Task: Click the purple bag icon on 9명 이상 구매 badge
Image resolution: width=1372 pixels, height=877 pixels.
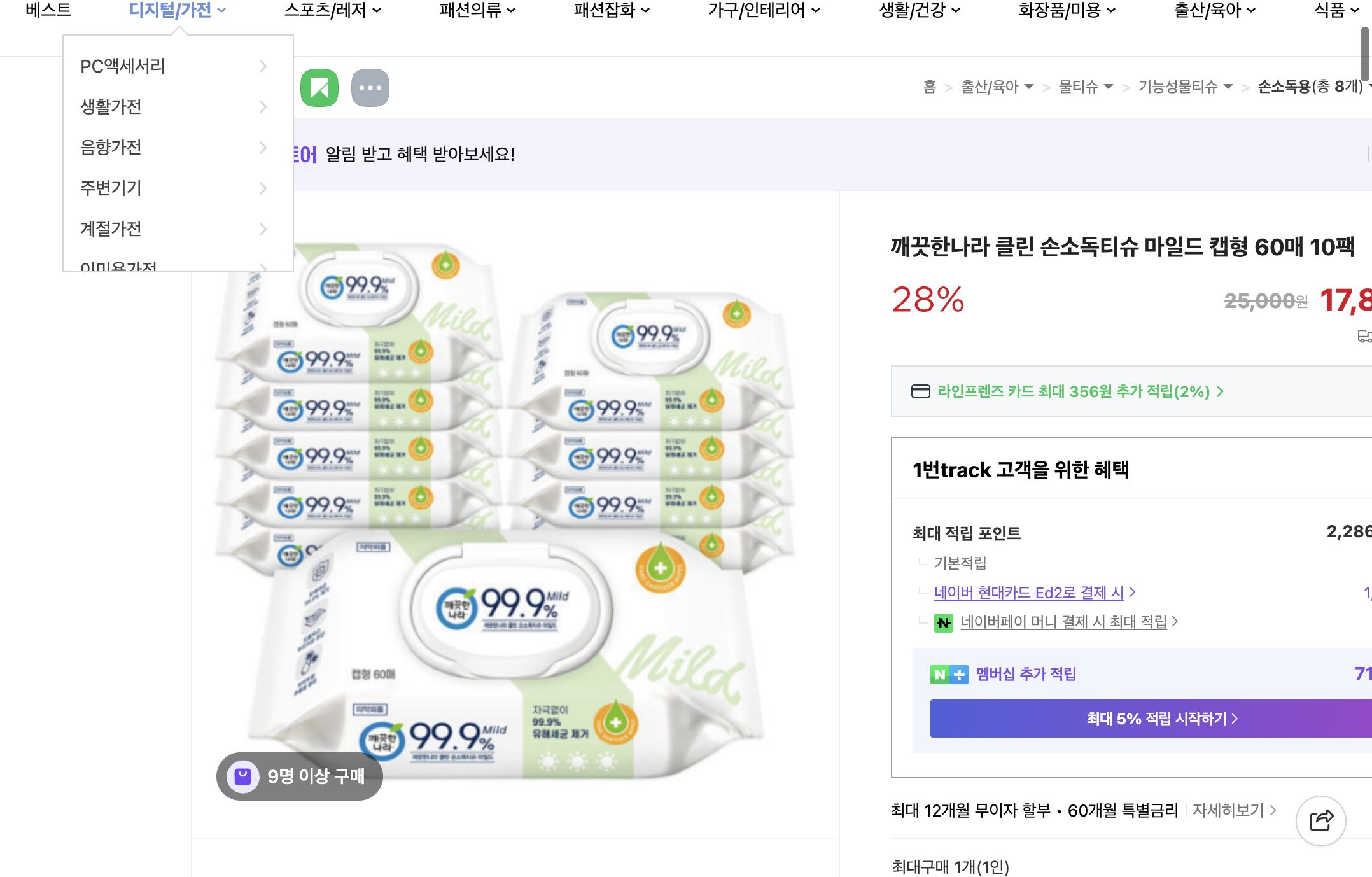Action: pyautogui.click(x=242, y=776)
